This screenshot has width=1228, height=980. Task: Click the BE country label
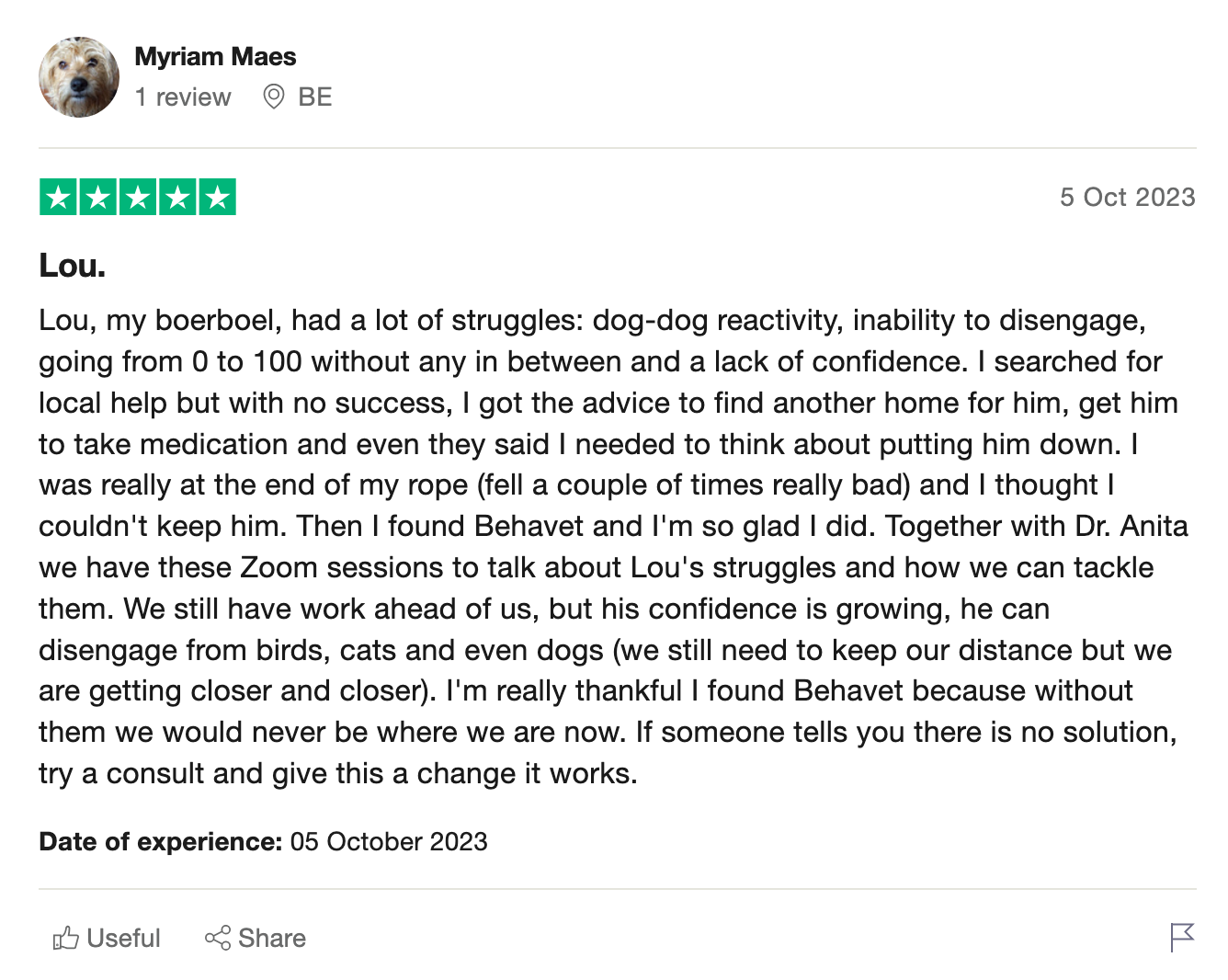314,97
